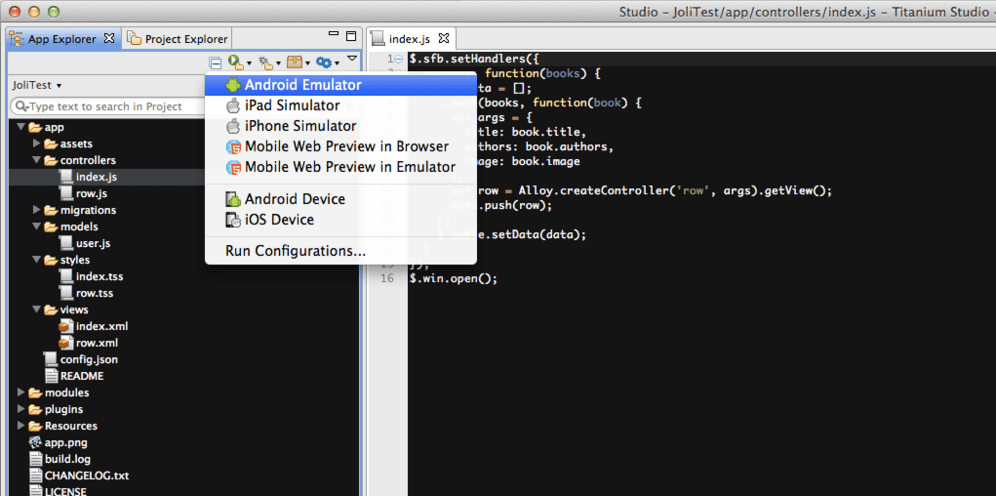The width and height of the screenshot is (996, 496).
Task: Close the index.js editor tab
Action: (444, 38)
